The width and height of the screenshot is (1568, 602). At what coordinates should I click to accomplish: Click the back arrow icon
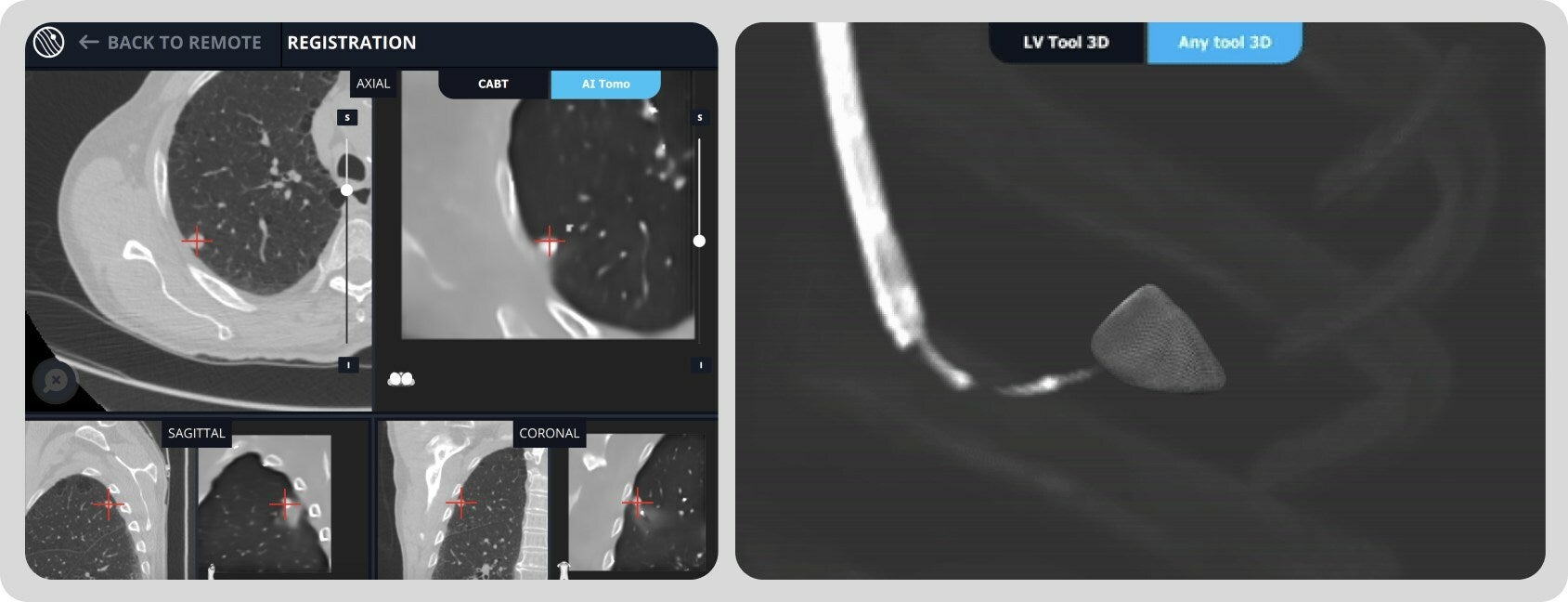[x=88, y=43]
